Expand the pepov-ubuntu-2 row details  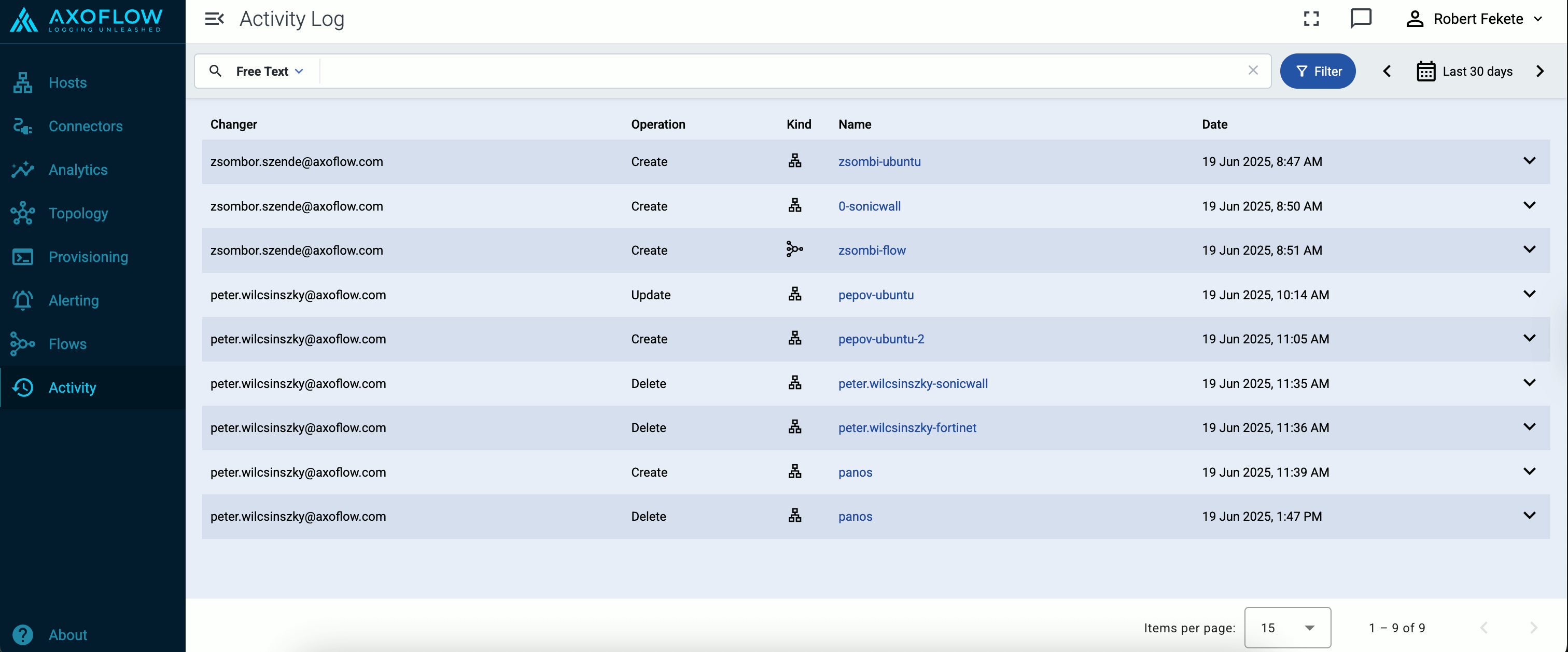coord(1529,339)
